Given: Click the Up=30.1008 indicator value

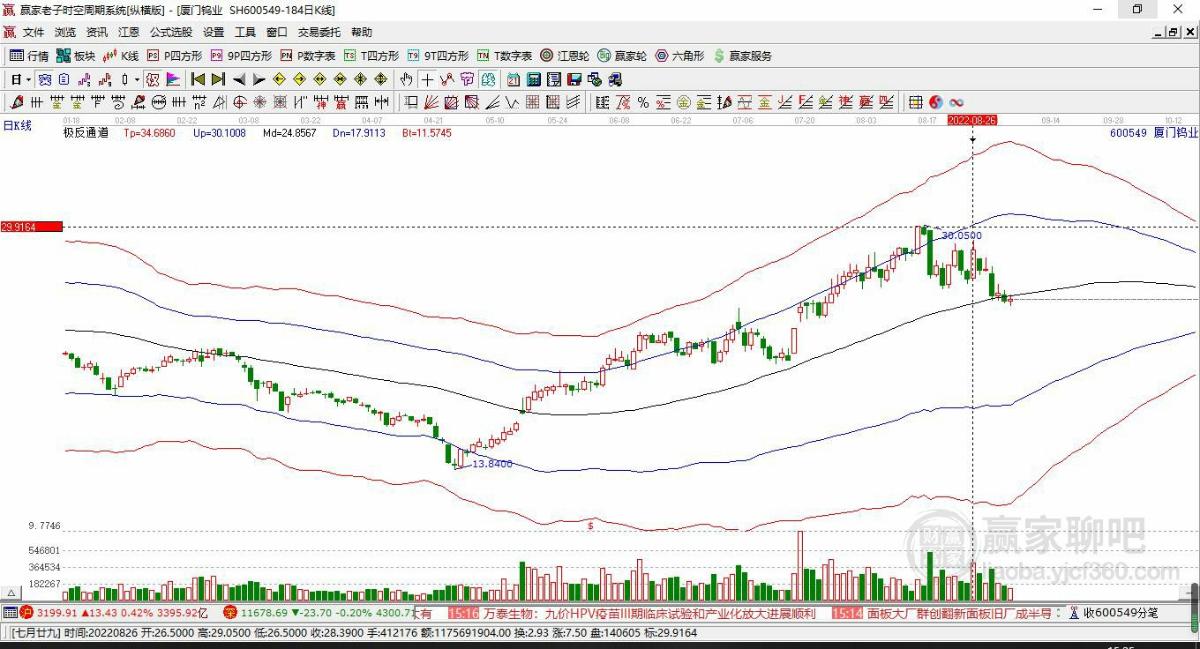Looking at the screenshot, I should pyautogui.click(x=219, y=132).
